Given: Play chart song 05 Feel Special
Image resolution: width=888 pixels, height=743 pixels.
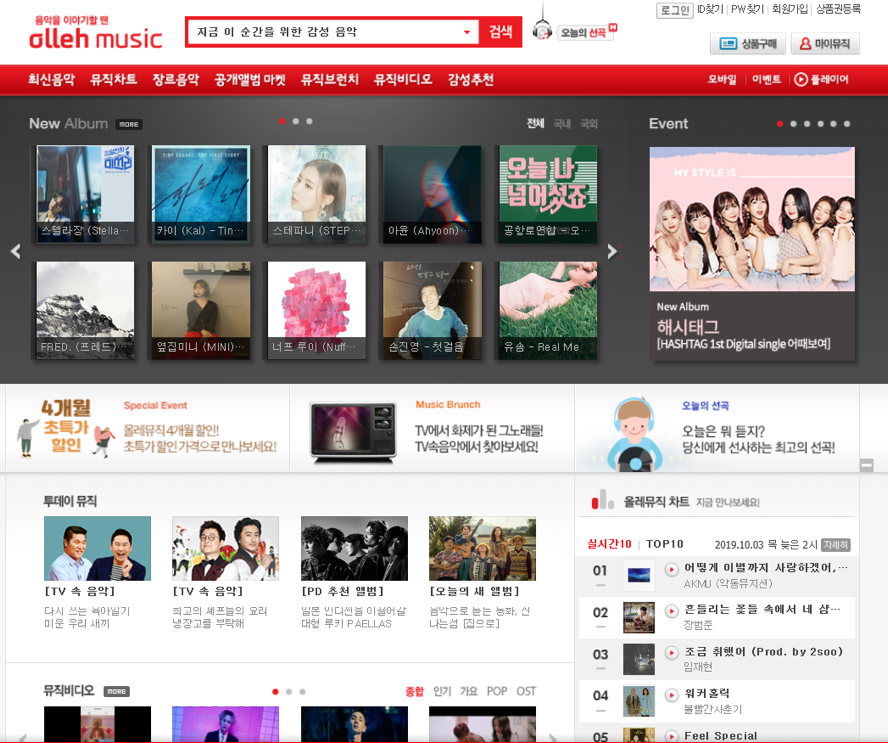Looking at the screenshot, I should [x=671, y=736].
